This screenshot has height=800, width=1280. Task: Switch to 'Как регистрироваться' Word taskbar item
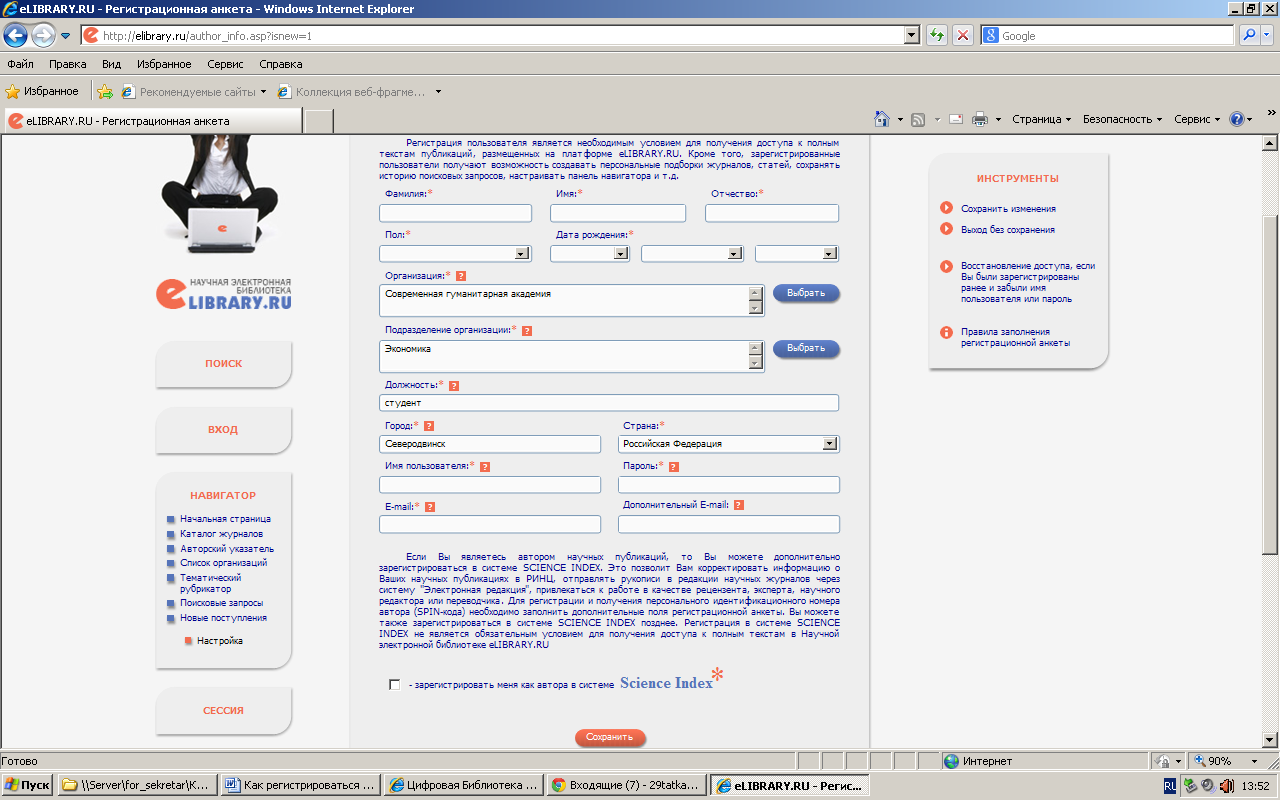299,785
